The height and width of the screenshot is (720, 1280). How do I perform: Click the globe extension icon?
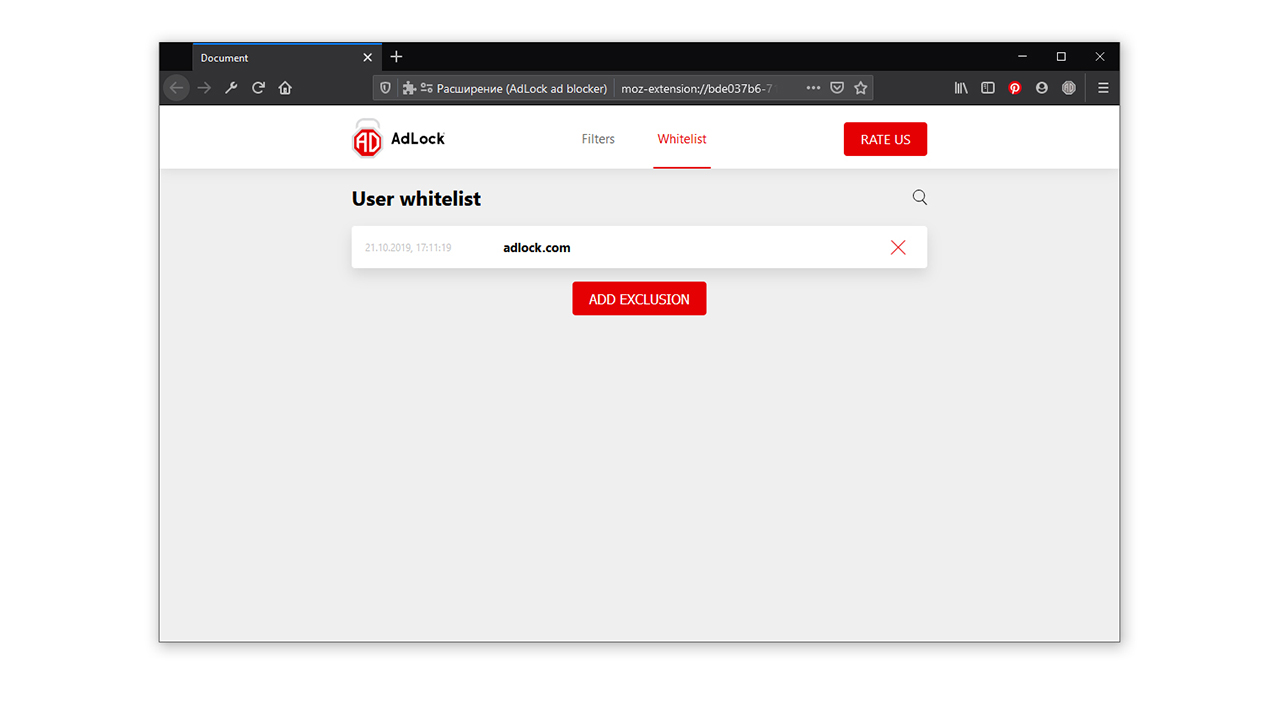click(1069, 88)
